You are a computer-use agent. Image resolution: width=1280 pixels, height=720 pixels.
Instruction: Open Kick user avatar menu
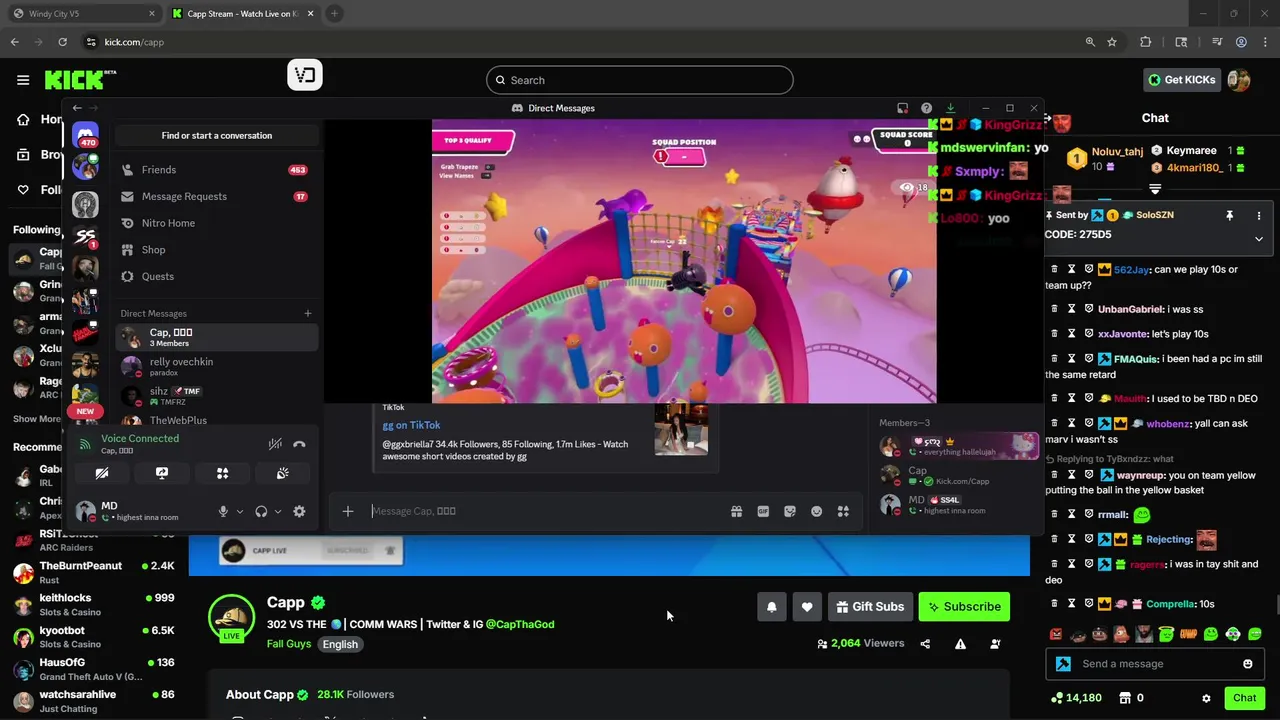pos(1239,80)
